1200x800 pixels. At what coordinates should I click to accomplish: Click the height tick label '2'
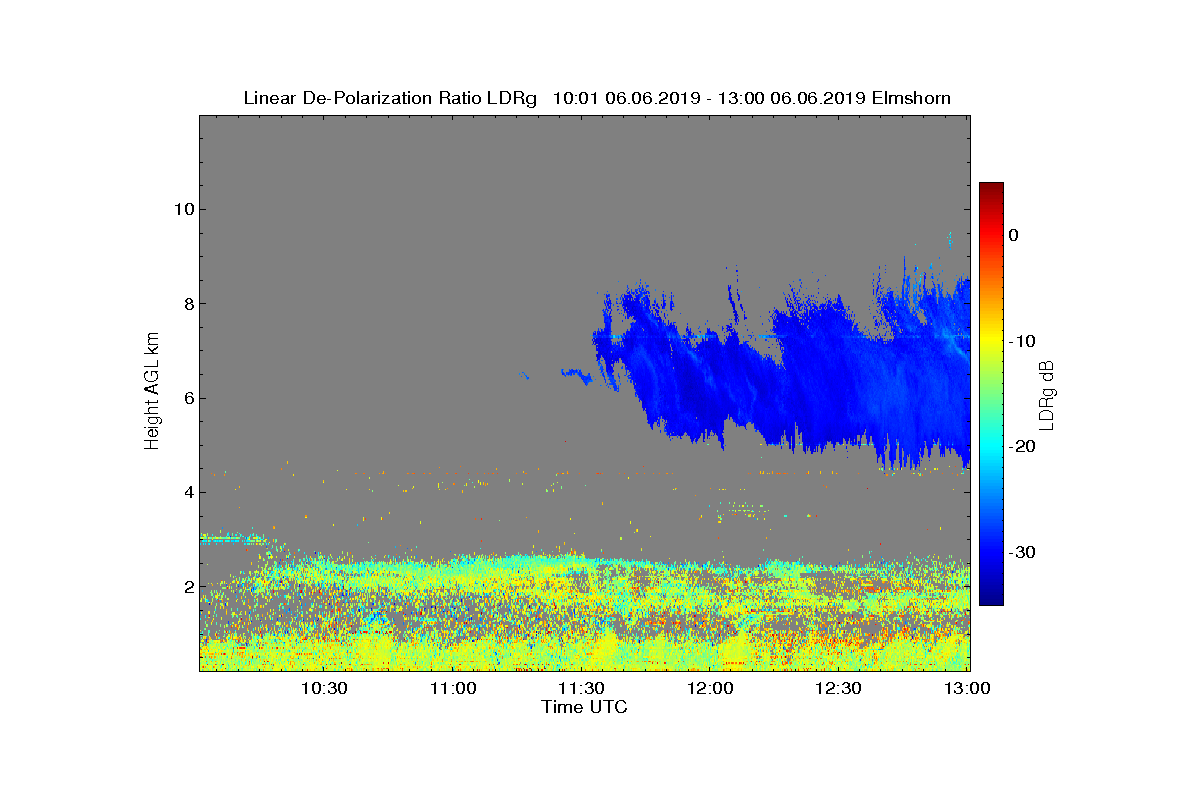click(x=187, y=587)
